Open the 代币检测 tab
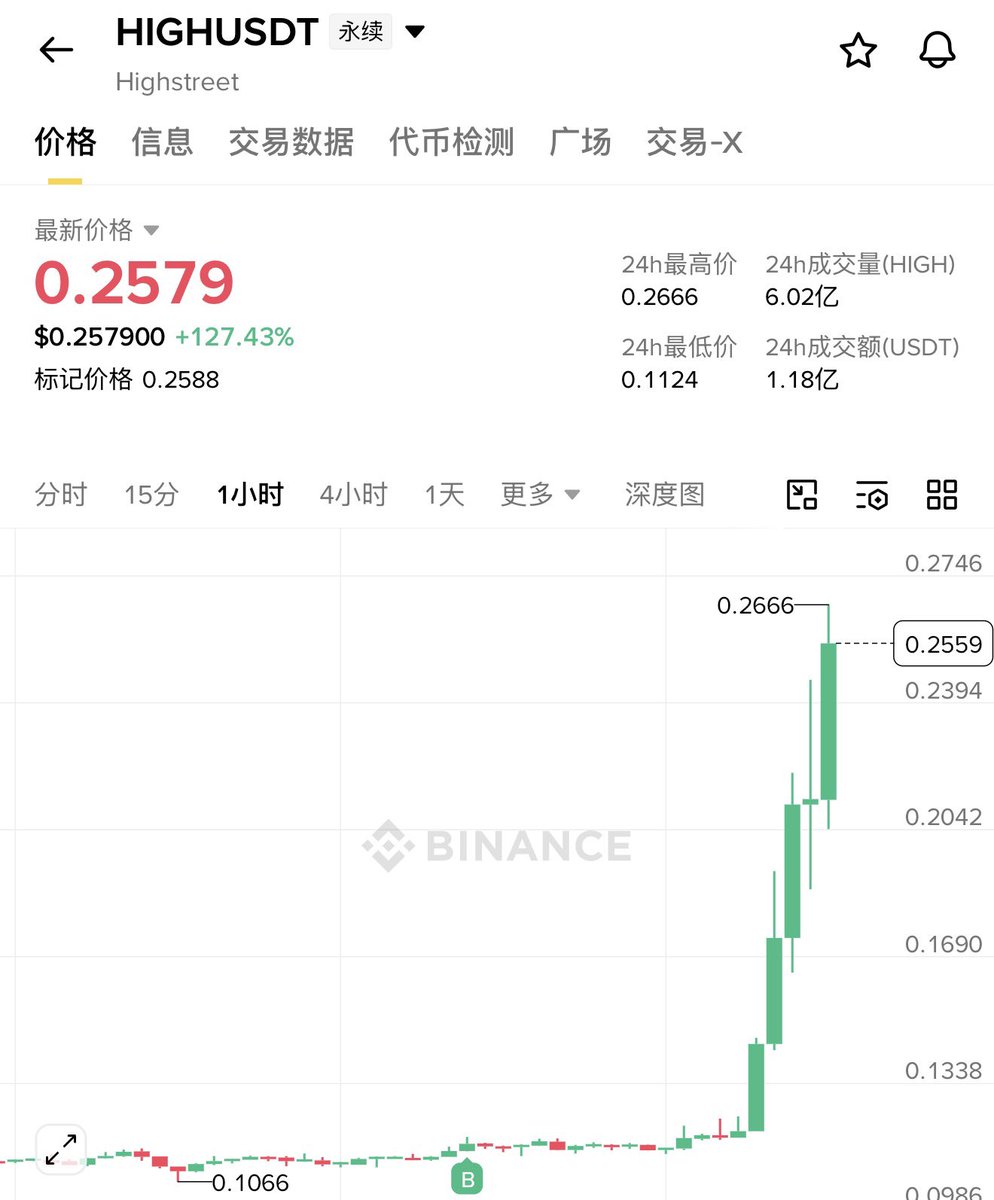This screenshot has height=1200, width=994. [x=451, y=142]
